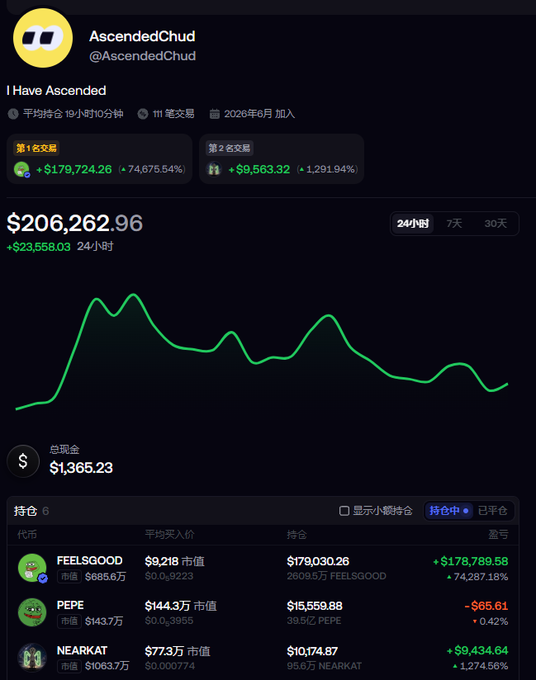Image resolution: width=536 pixels, height=680 pixels.
Task: Switch chart to the 7天 tab
Action: point(454,223)
